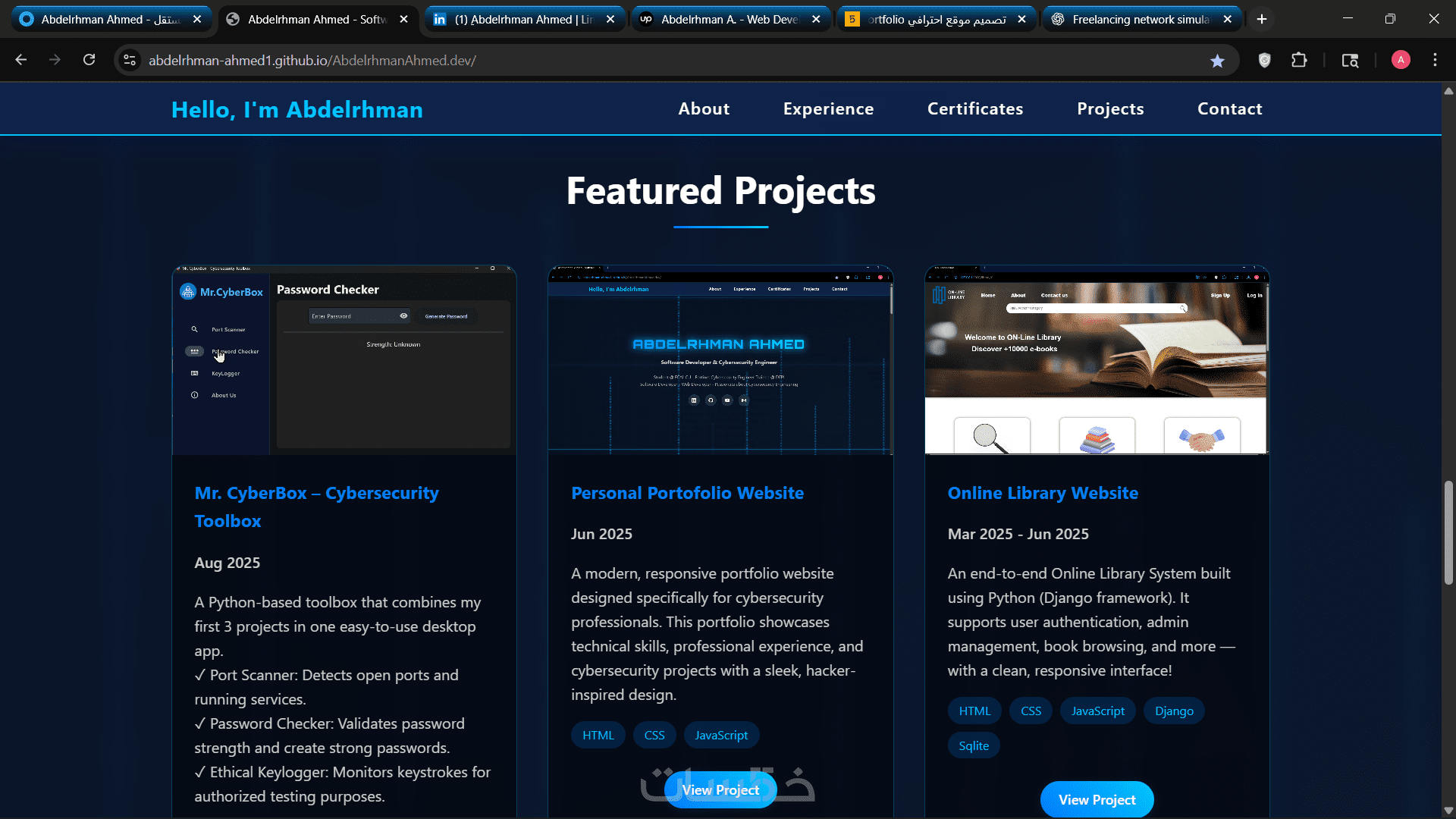Close the Upwork Web Developer tab
This screenshot has width=1456, height=819.
pyautogui.click(x=816, y=19)
